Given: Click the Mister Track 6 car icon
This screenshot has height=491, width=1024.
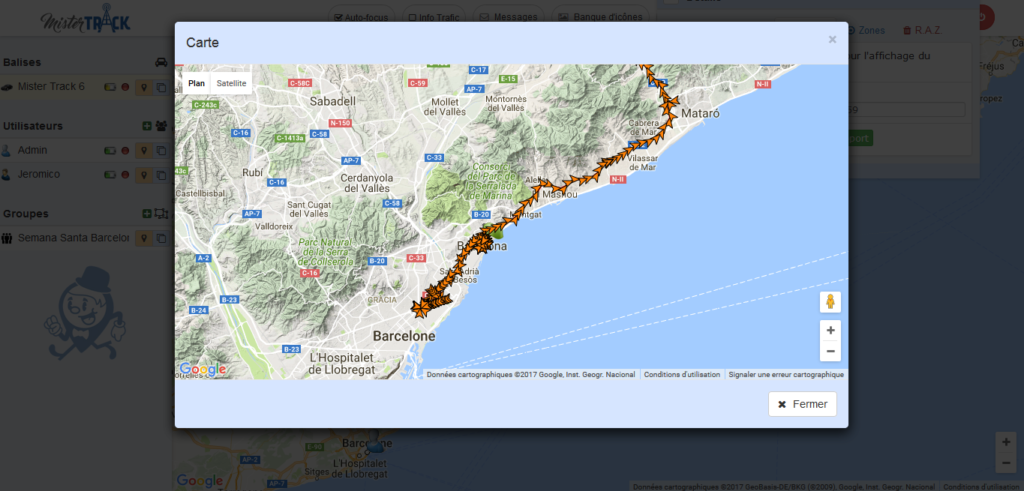Looking at the screenshot, I should click(x=7, y=87).
